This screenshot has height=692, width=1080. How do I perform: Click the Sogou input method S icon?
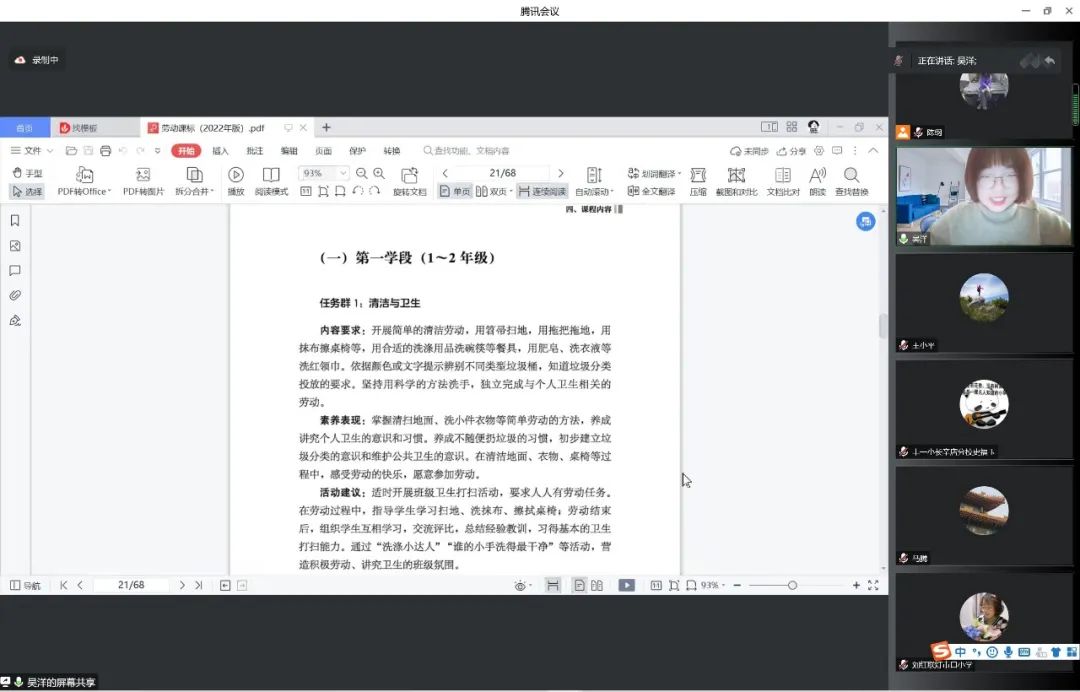tap(940, 650)
